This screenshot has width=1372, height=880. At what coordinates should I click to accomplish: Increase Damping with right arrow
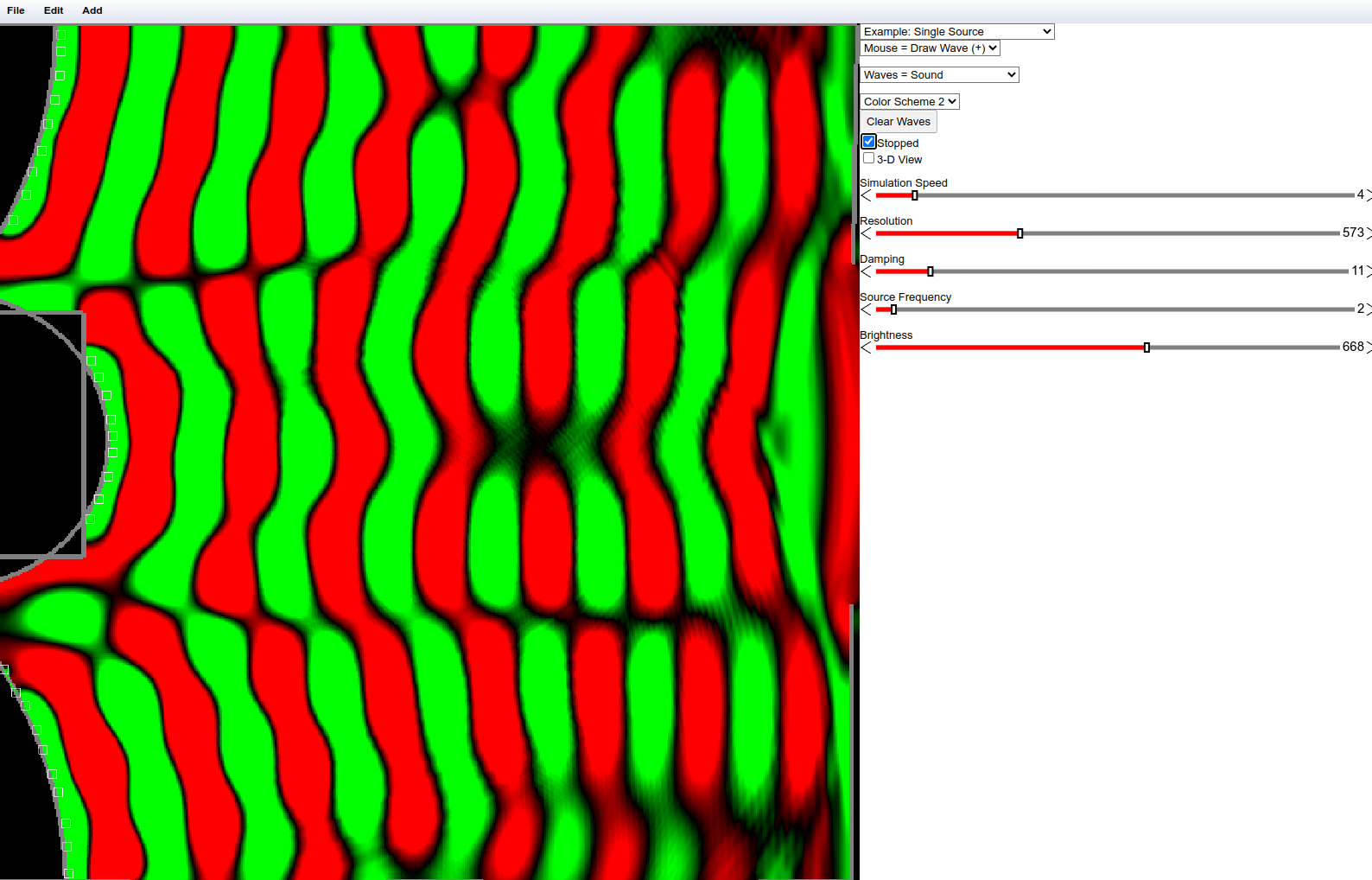coord(1369,271)
